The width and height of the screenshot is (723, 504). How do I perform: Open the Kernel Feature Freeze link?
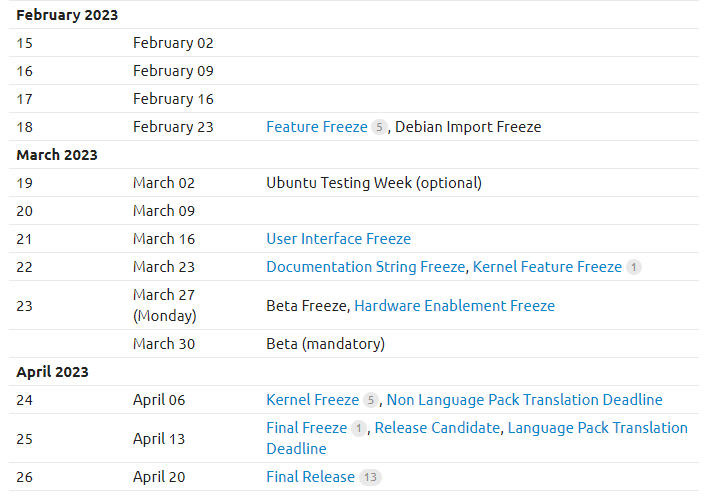pos(547,267)
